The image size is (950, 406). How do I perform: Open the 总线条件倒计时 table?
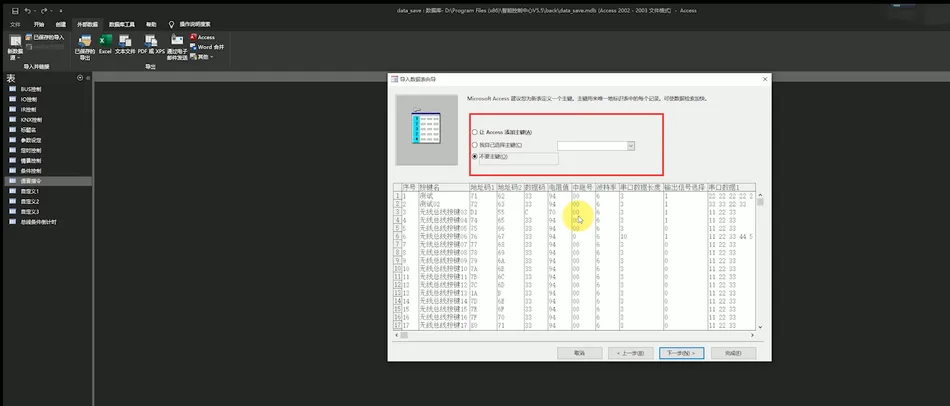39,222
